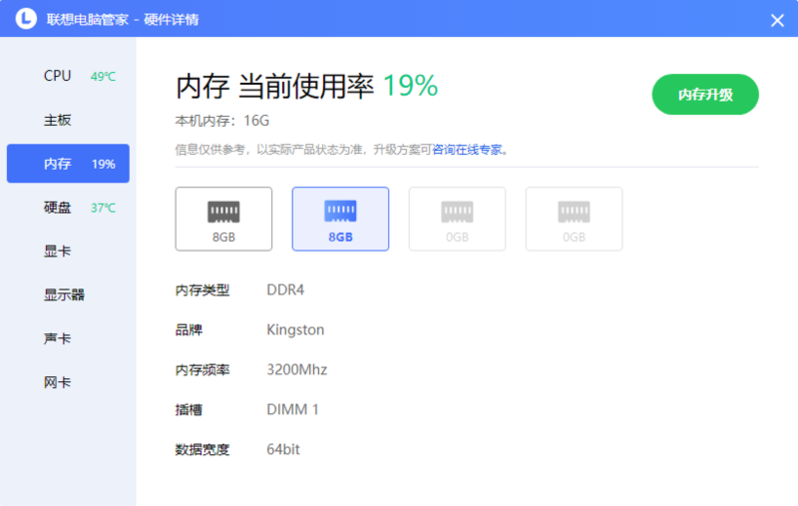Open the 咨询在线专家 online expert link
The height and width of the screenshot is (506, 798).
[466, 150]
